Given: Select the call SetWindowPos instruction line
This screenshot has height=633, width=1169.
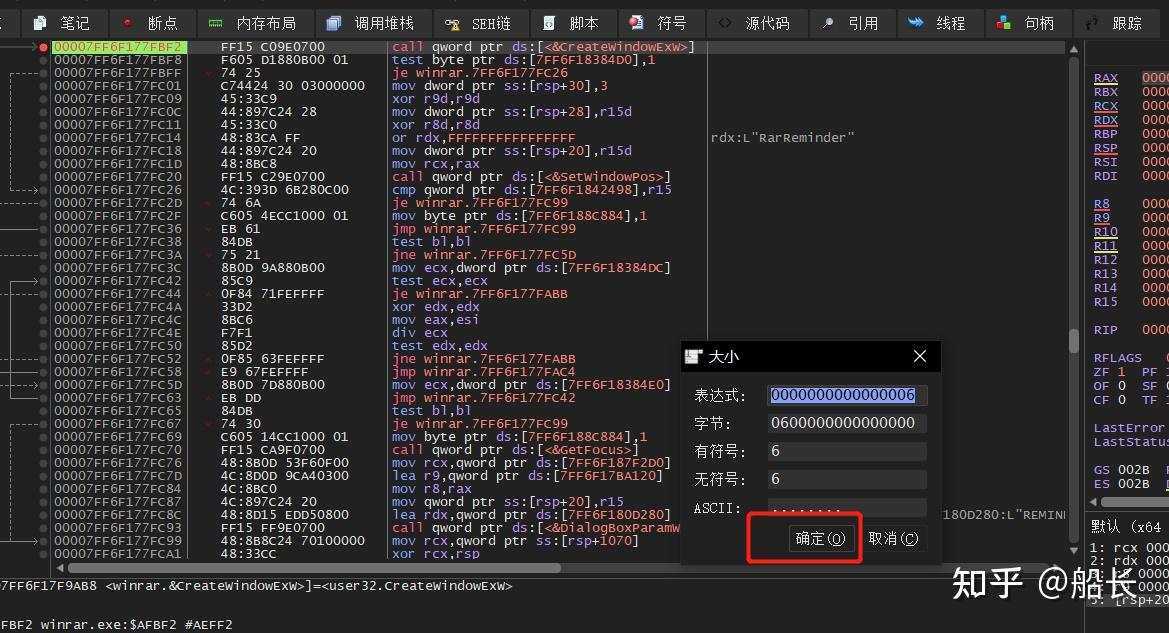Looking at the screenshot, I should point(531,177).
